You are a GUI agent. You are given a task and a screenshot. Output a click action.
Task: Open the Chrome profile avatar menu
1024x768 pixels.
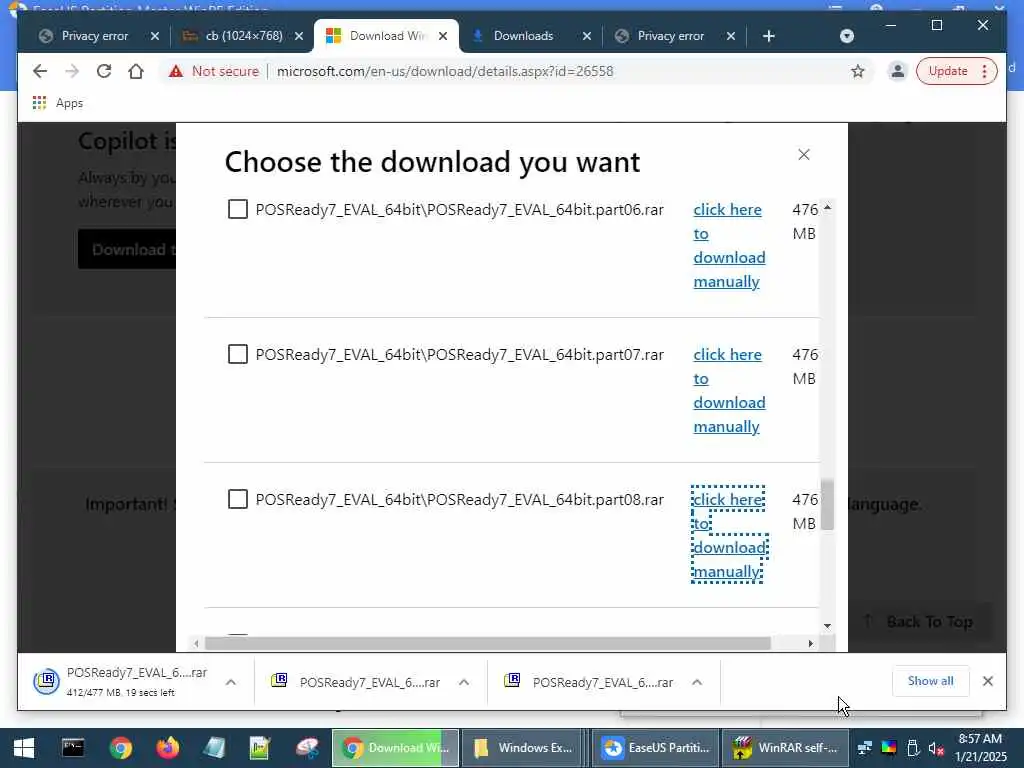pyautogui.click(x=897, y=71)
